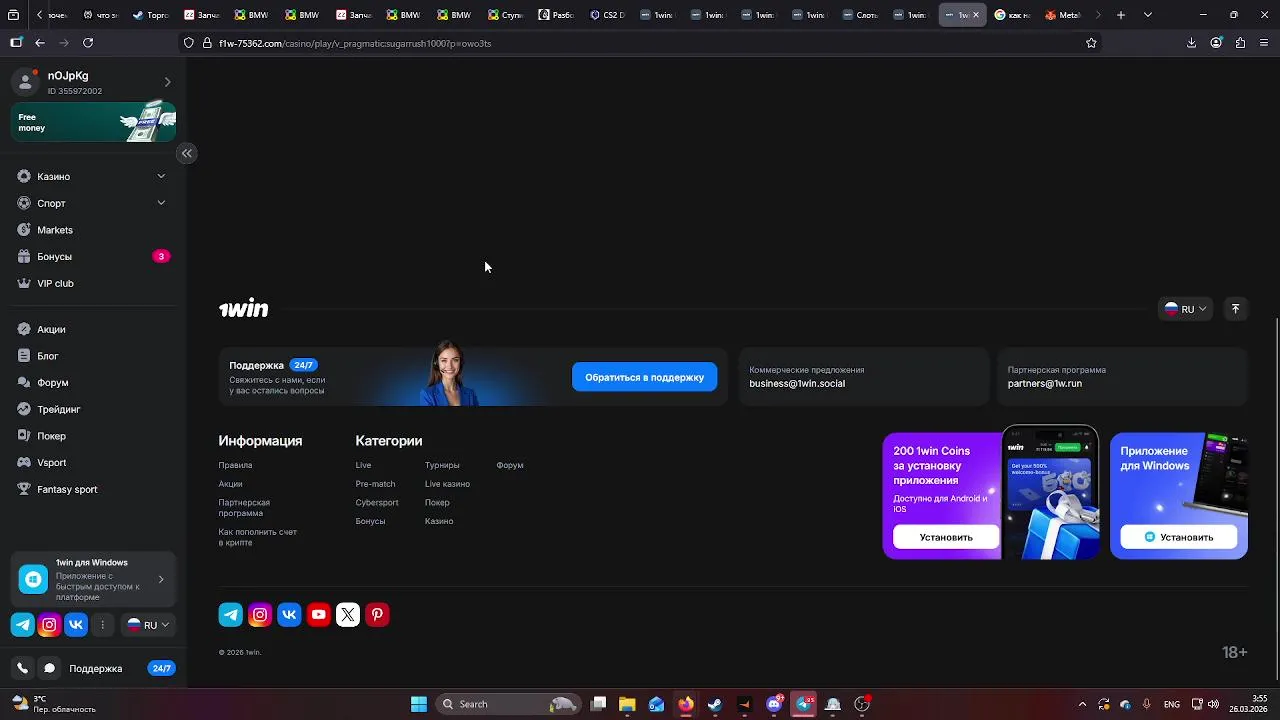The height and width of the screenshot is (720, 1280).
Task: Open the Free money banner
Action: point(94,122)
